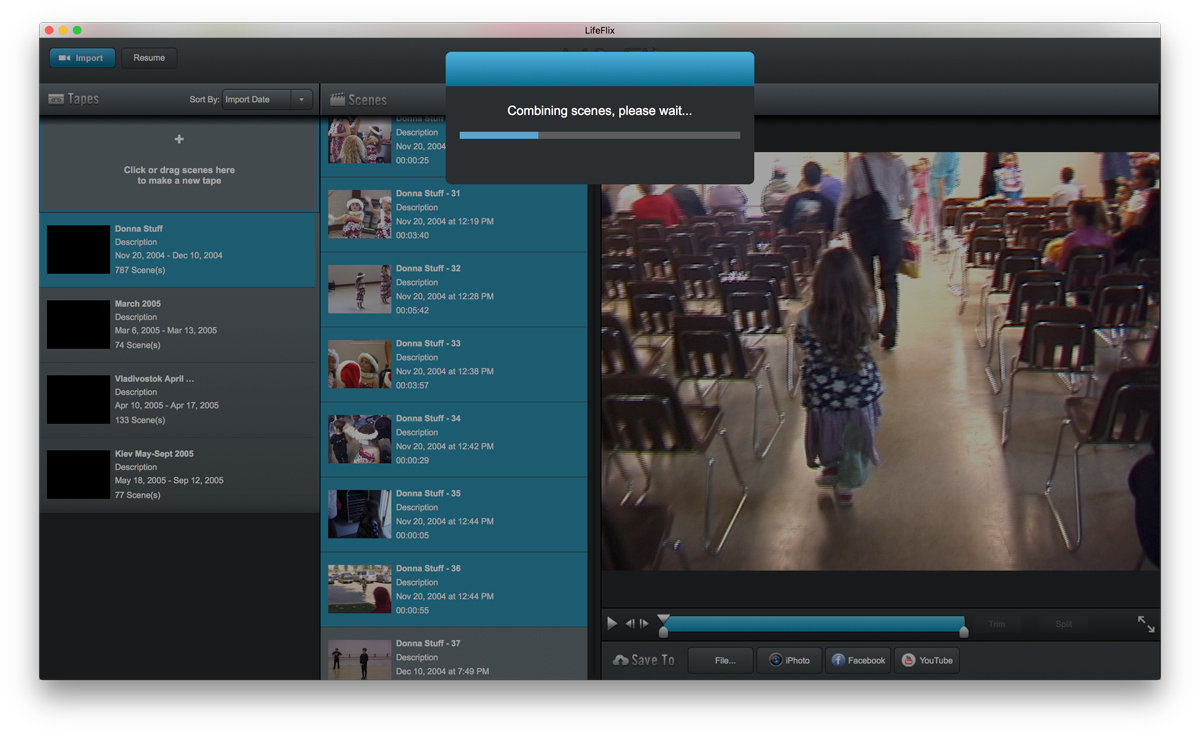Click the Import button with camera icon

[82, 58]
